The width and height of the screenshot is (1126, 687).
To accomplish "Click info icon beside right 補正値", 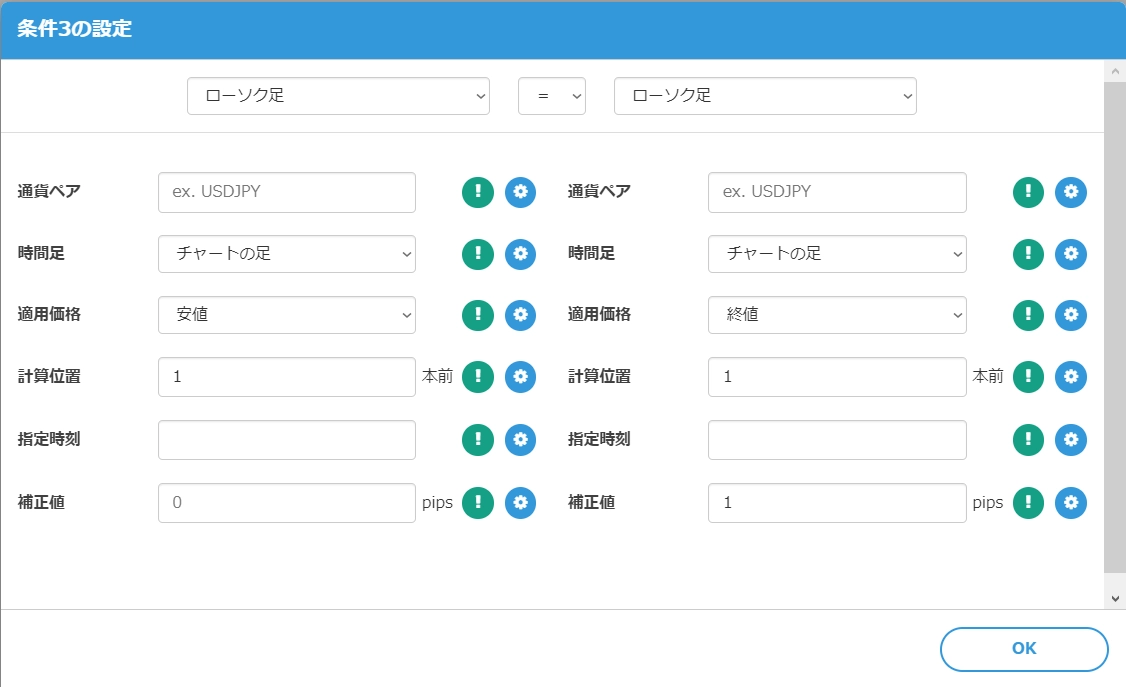I will coord(1027,503).
